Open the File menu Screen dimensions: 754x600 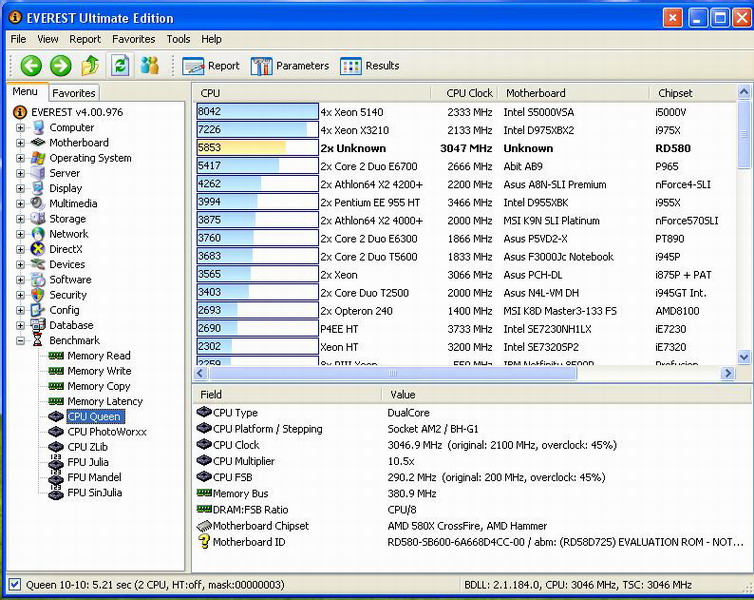18,39
